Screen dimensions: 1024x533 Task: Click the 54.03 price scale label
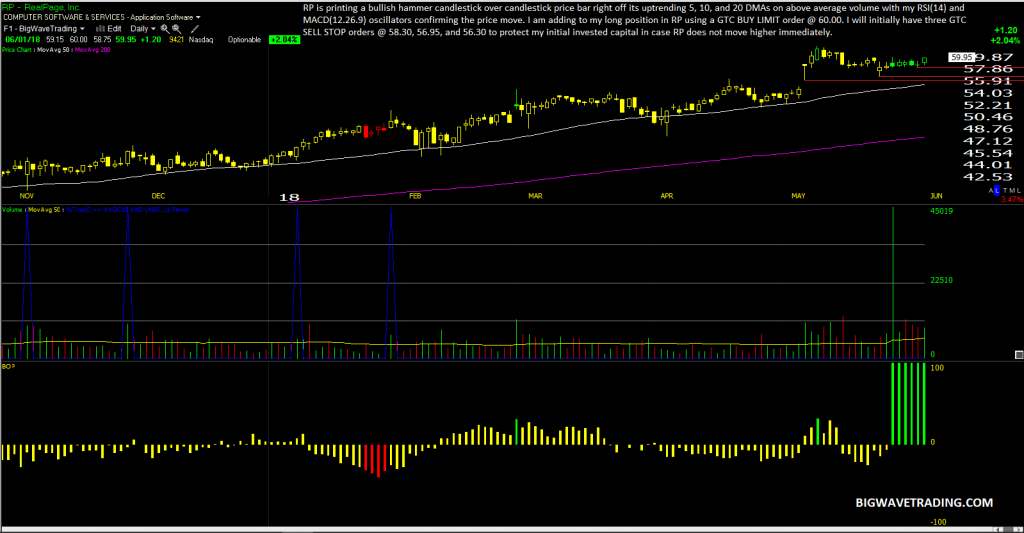[x=988, y=93]
